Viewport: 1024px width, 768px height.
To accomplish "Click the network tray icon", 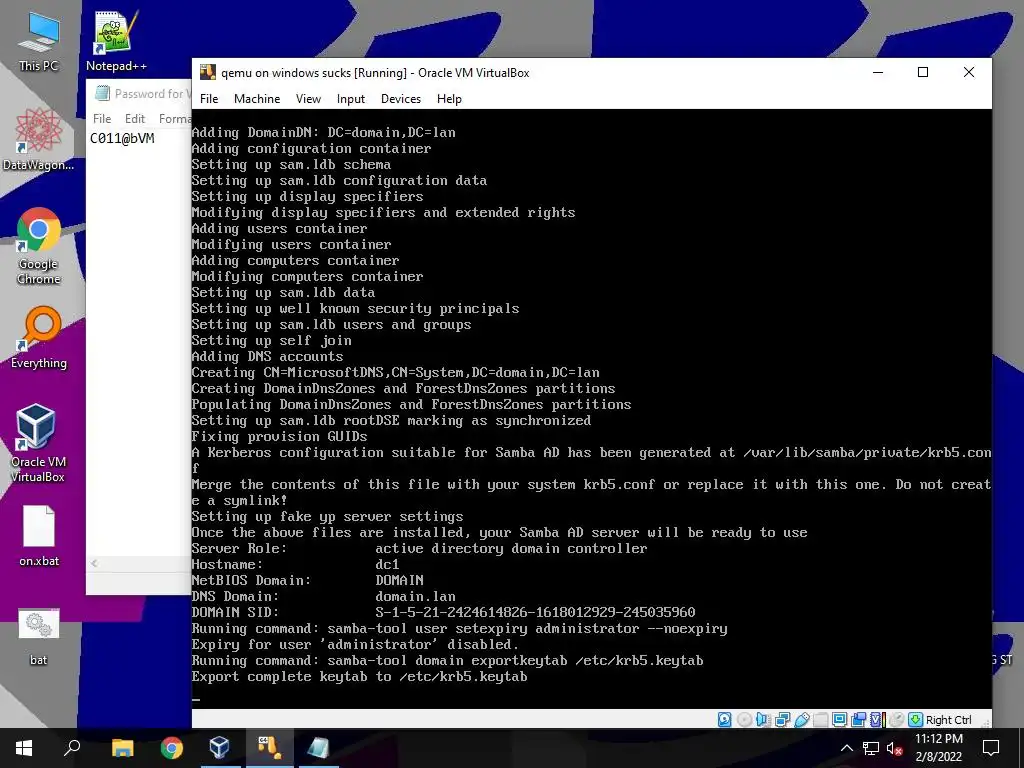I will [871, 748].
